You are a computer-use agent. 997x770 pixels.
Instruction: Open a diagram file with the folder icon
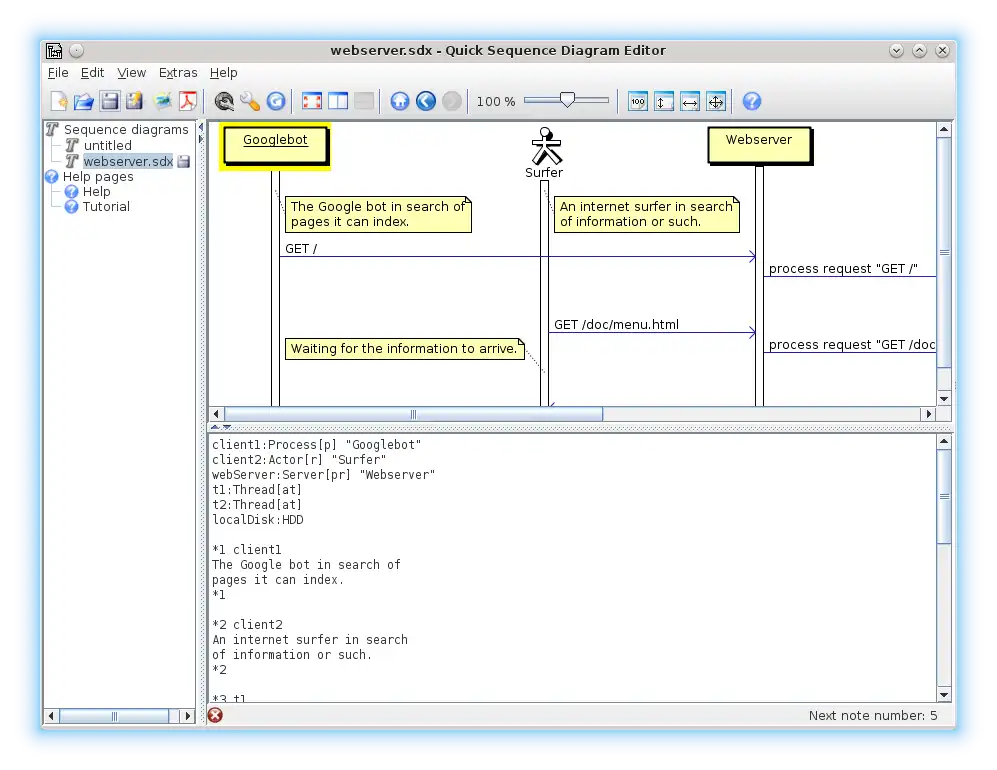coord(83,102)
